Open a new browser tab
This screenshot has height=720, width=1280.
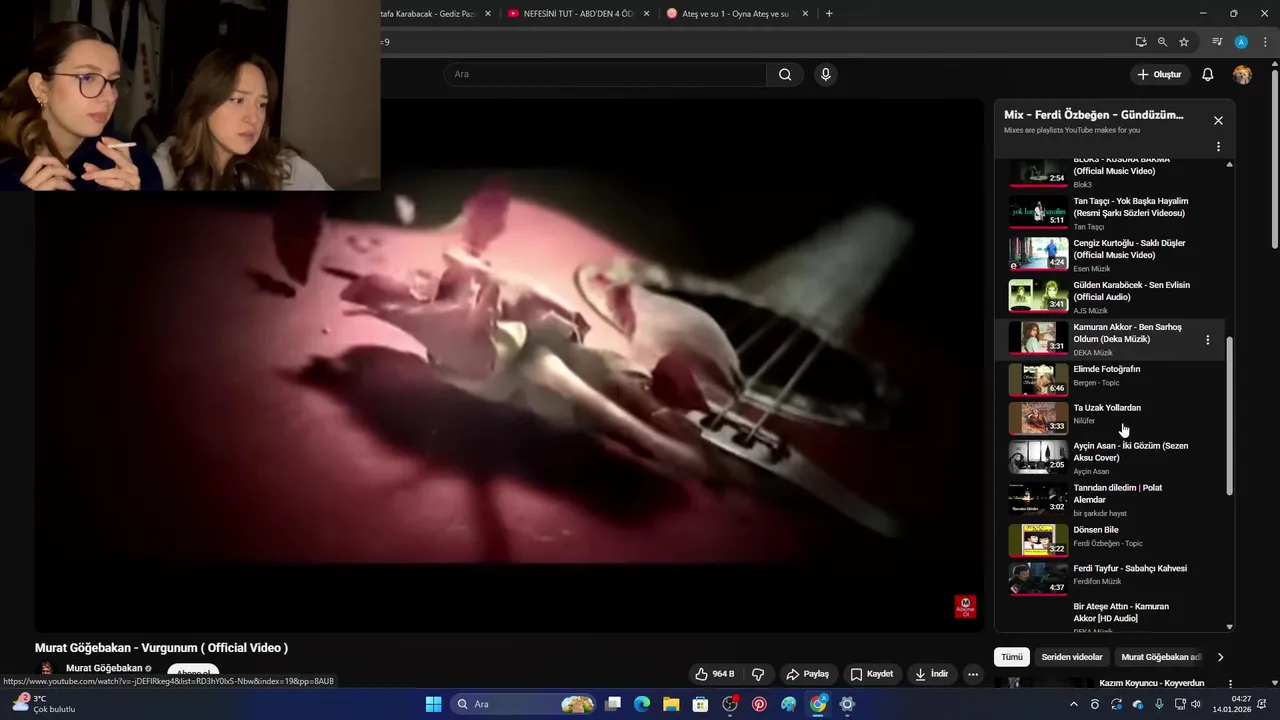[829, 14]
